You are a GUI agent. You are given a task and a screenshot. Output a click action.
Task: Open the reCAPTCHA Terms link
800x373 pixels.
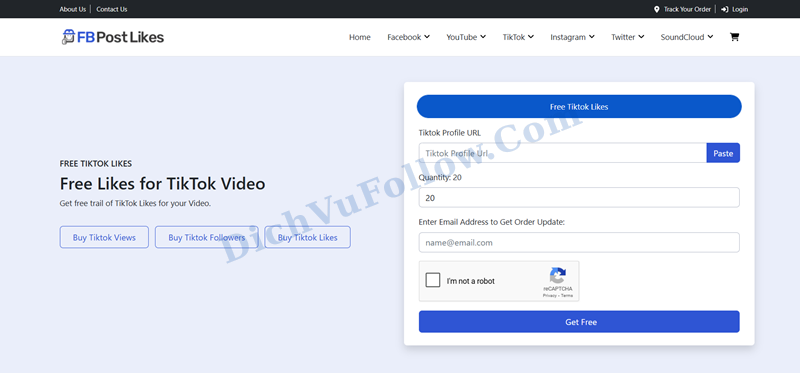pos(567,295)
